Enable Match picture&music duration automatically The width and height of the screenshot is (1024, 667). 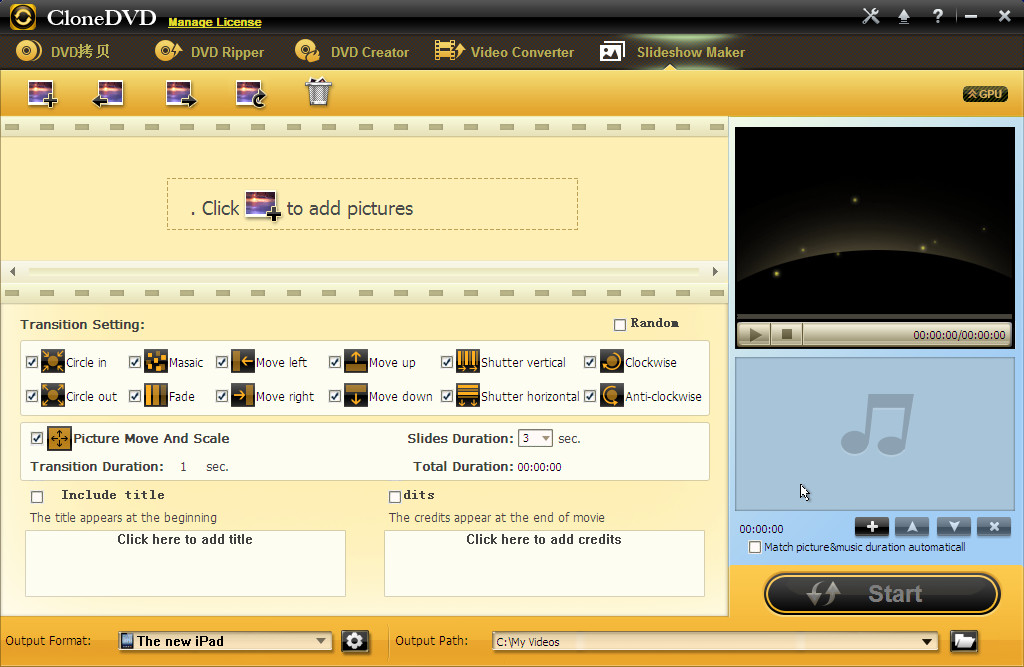click(755, 547)
